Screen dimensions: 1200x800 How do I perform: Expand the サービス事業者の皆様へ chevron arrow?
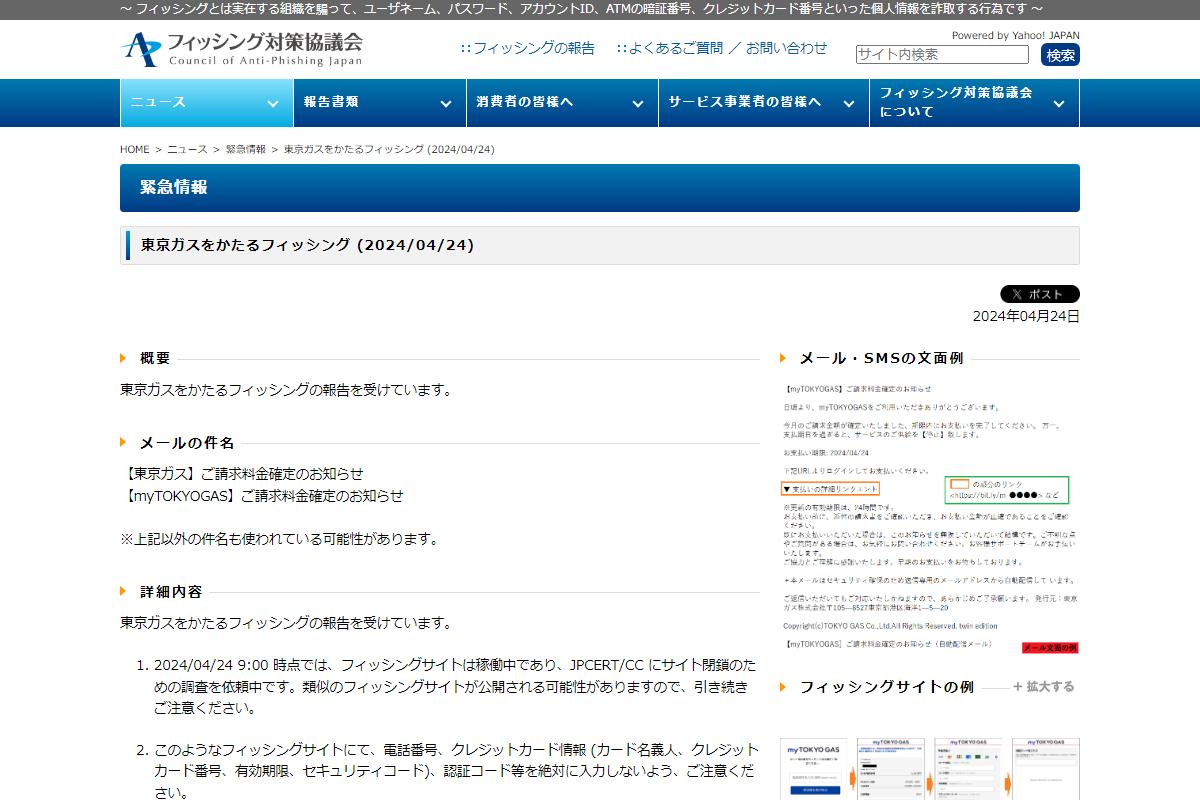[849, 103]
